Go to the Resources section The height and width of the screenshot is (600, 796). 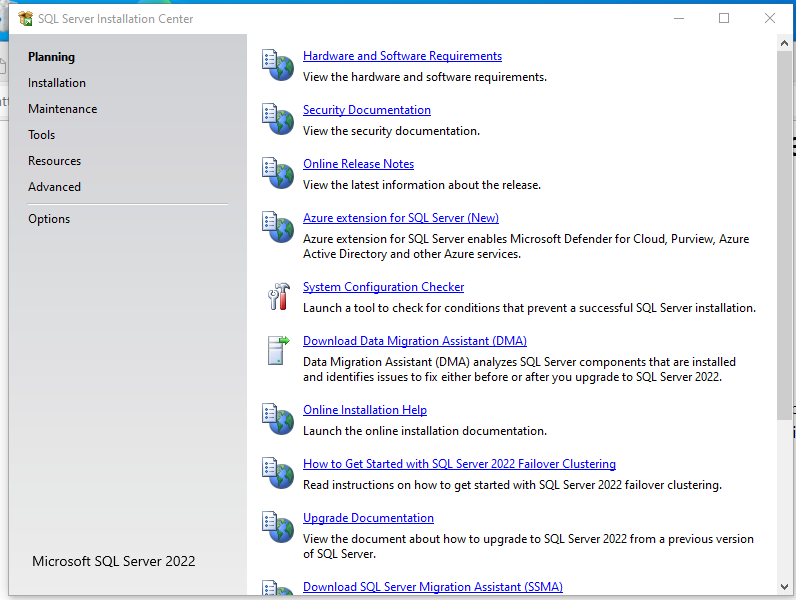(x=54, y=161)
